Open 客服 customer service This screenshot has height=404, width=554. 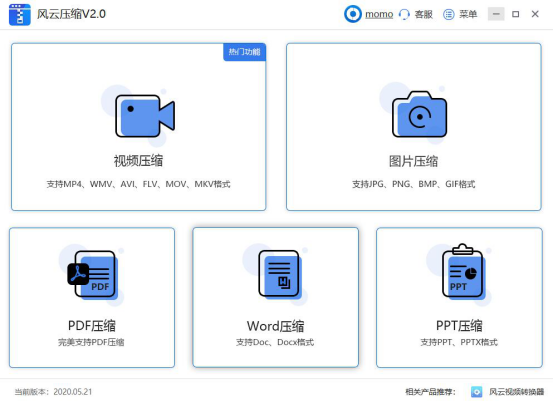(x=423, y=14)
